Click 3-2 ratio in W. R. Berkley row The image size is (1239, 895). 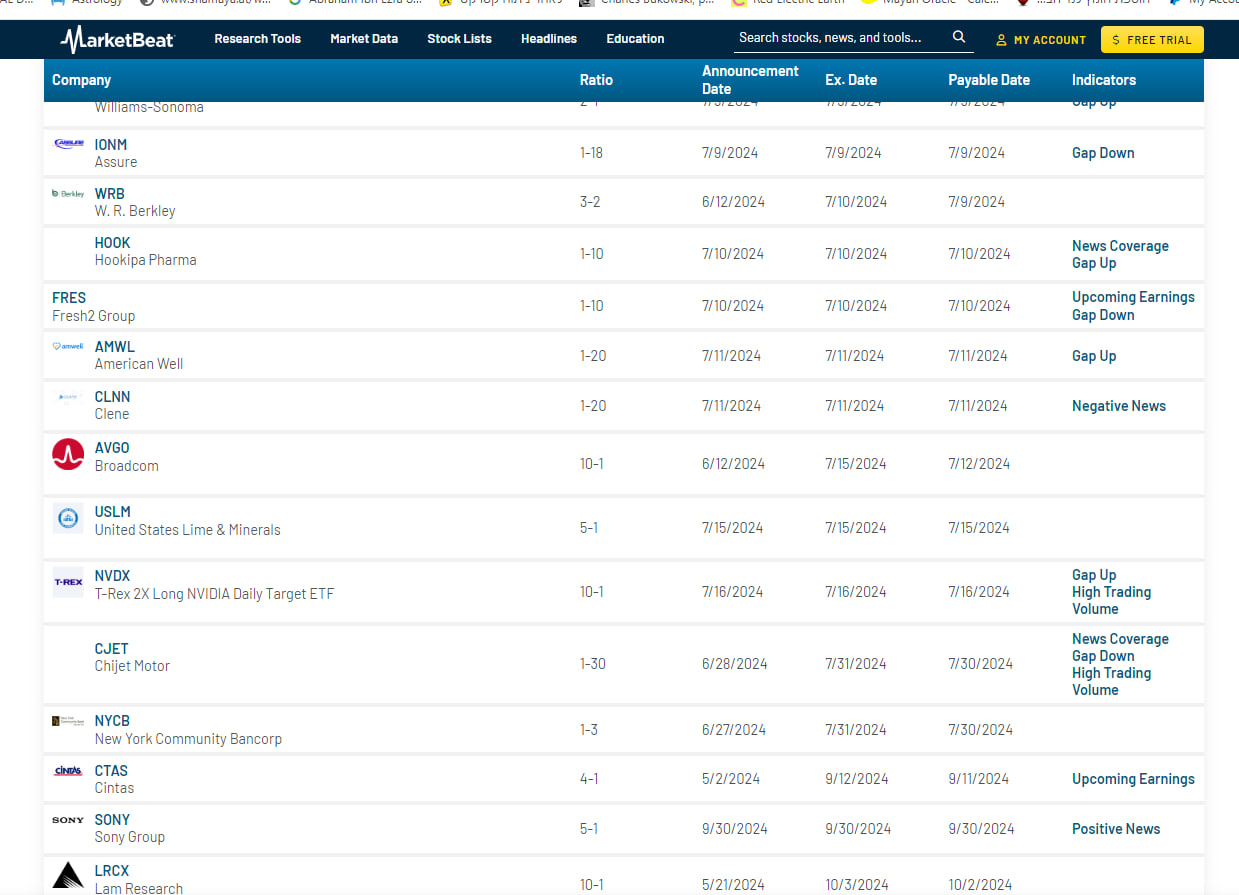click(x=590, y=202)
